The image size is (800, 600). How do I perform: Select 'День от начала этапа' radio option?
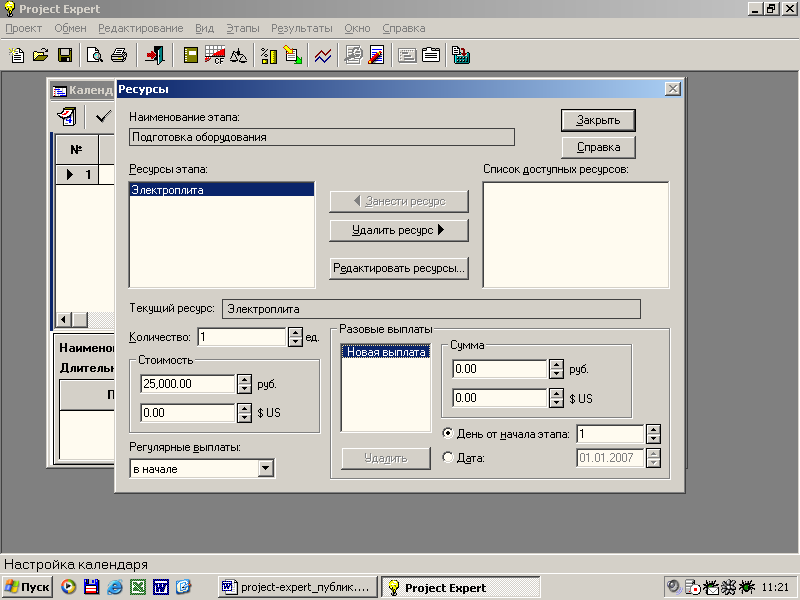[x=448, y=433]
